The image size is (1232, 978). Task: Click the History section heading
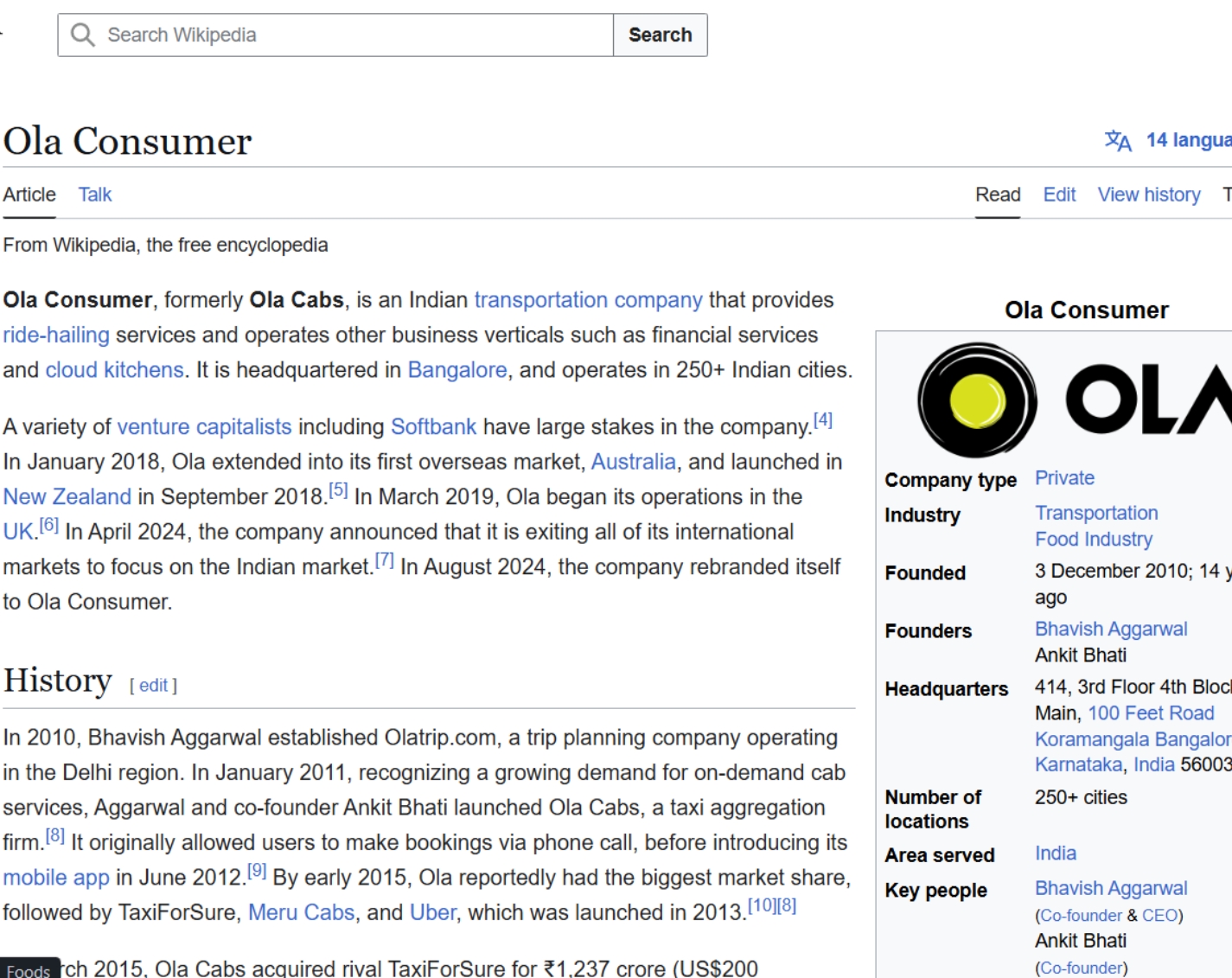pos(58,681)
